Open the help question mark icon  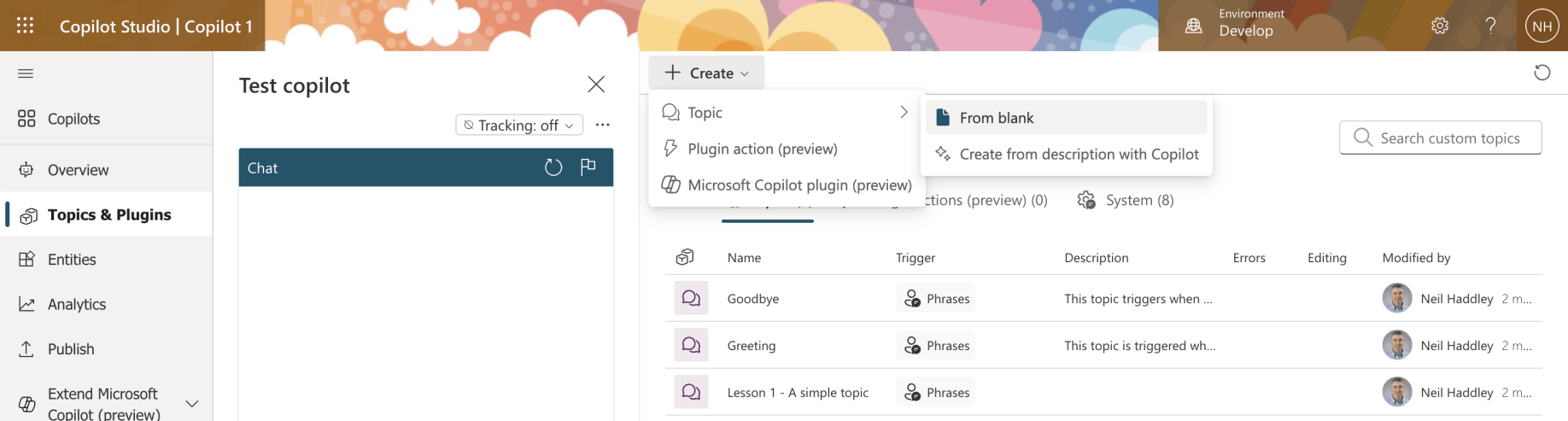pos(1490,26)
